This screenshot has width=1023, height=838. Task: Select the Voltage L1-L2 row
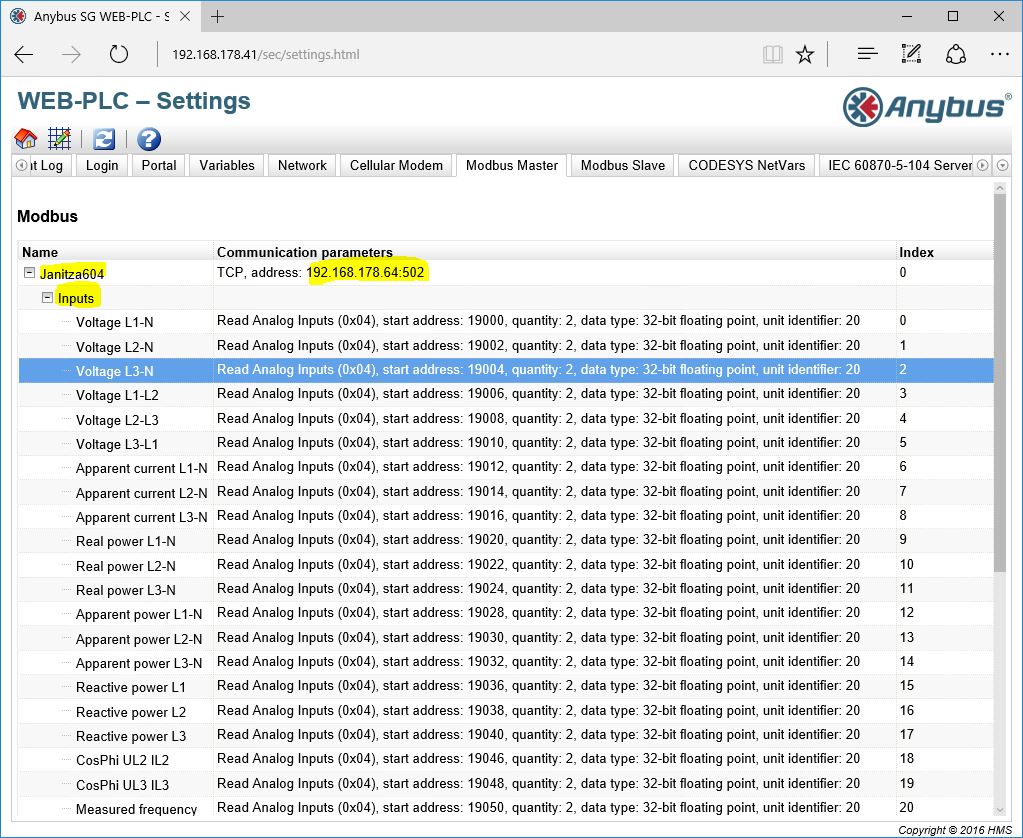click(x=506, y=394)
